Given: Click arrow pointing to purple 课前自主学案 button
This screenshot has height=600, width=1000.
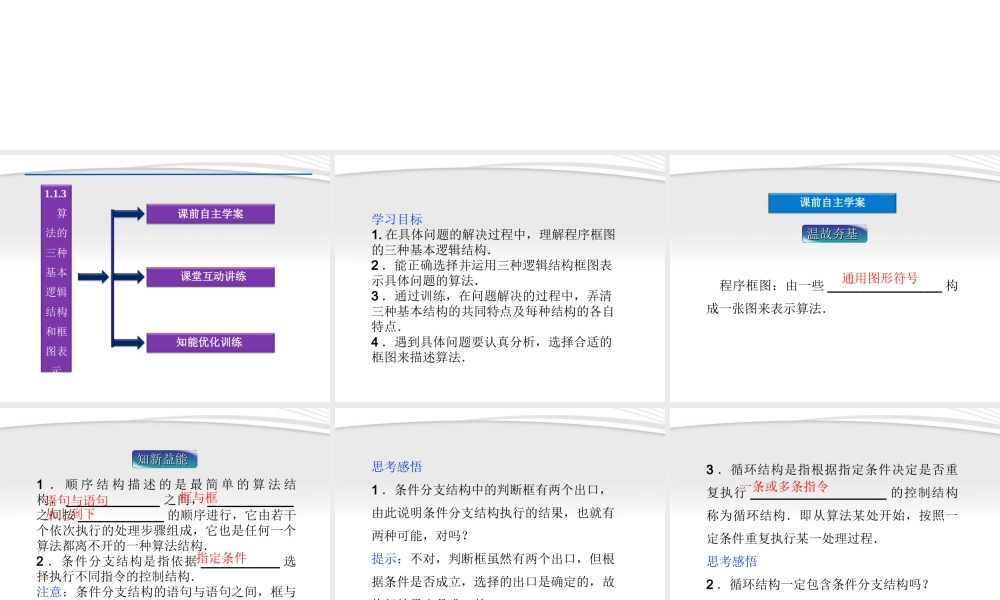Looking at the screenshot, I should (129, 214).
